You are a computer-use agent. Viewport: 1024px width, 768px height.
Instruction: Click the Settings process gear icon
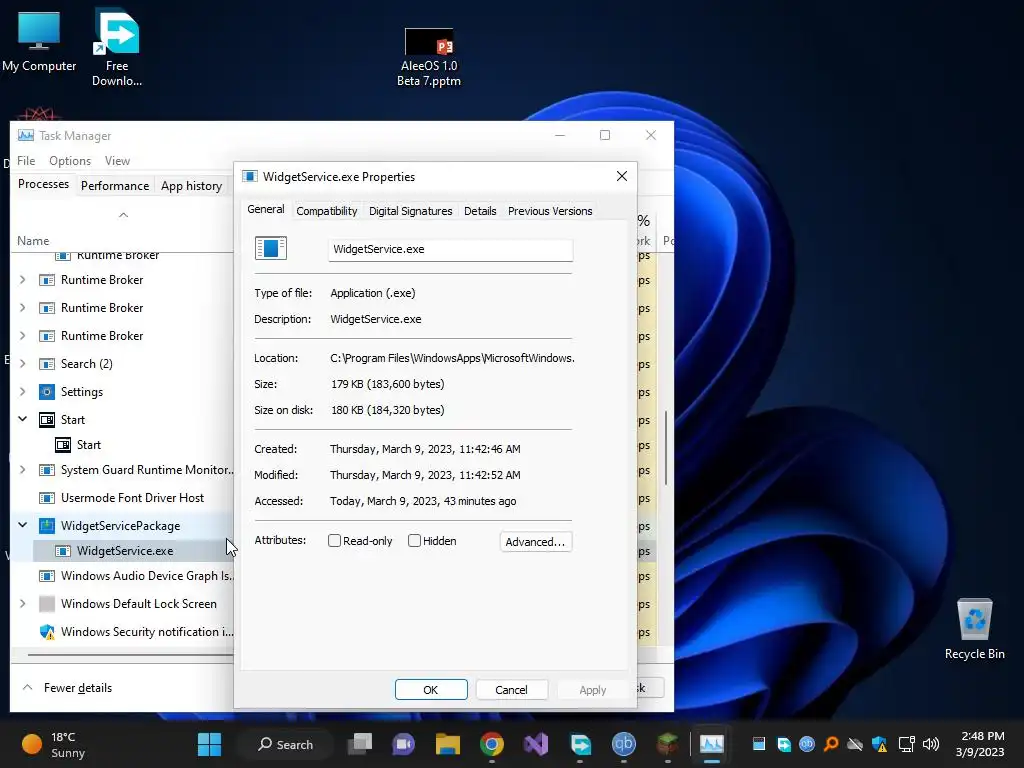tap(46, 392)
